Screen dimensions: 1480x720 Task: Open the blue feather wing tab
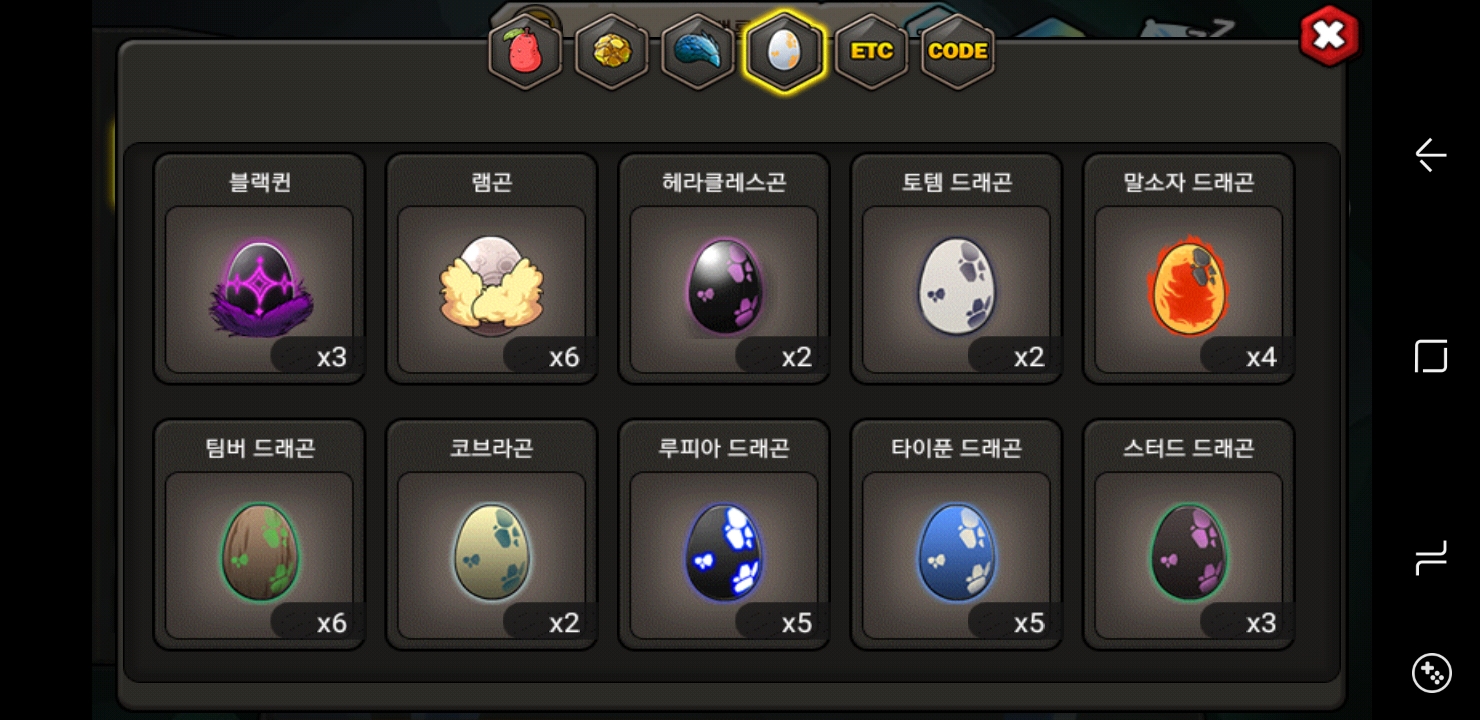coord(698,51)
